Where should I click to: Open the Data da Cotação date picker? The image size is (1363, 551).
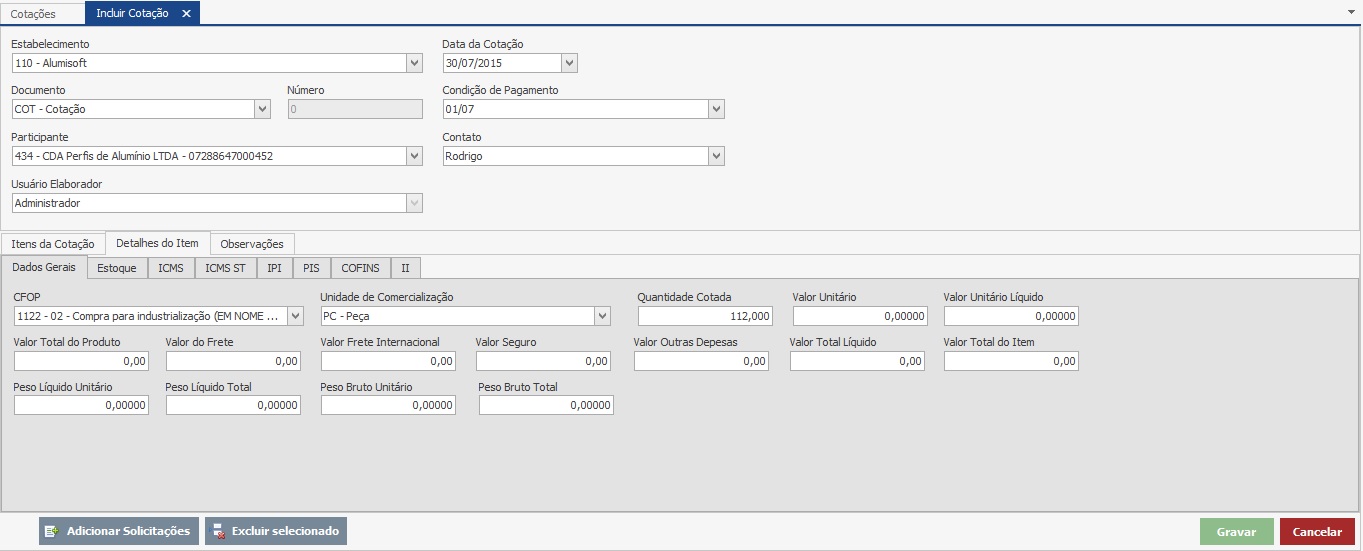tap(569, 63)
